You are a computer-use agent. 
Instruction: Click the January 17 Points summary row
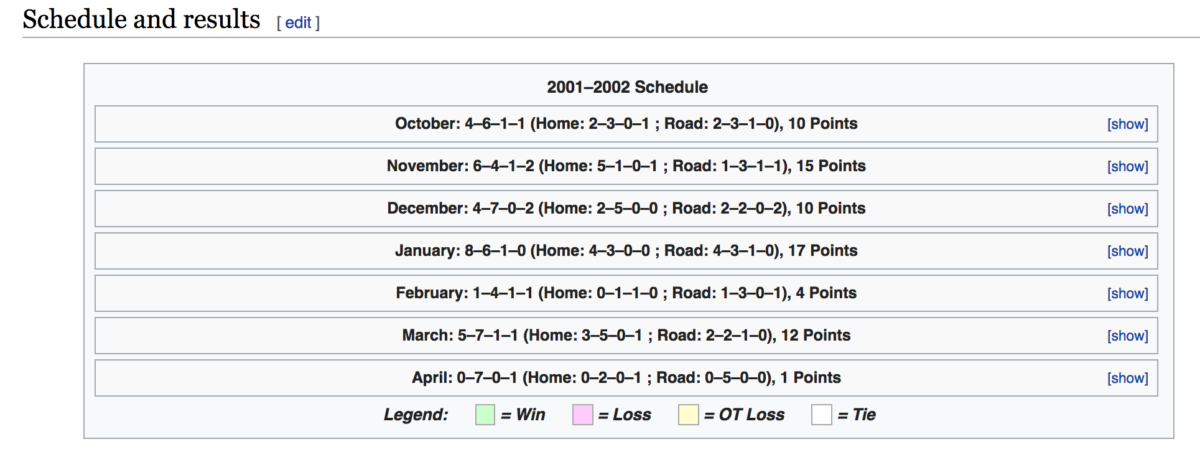(626, 251)
